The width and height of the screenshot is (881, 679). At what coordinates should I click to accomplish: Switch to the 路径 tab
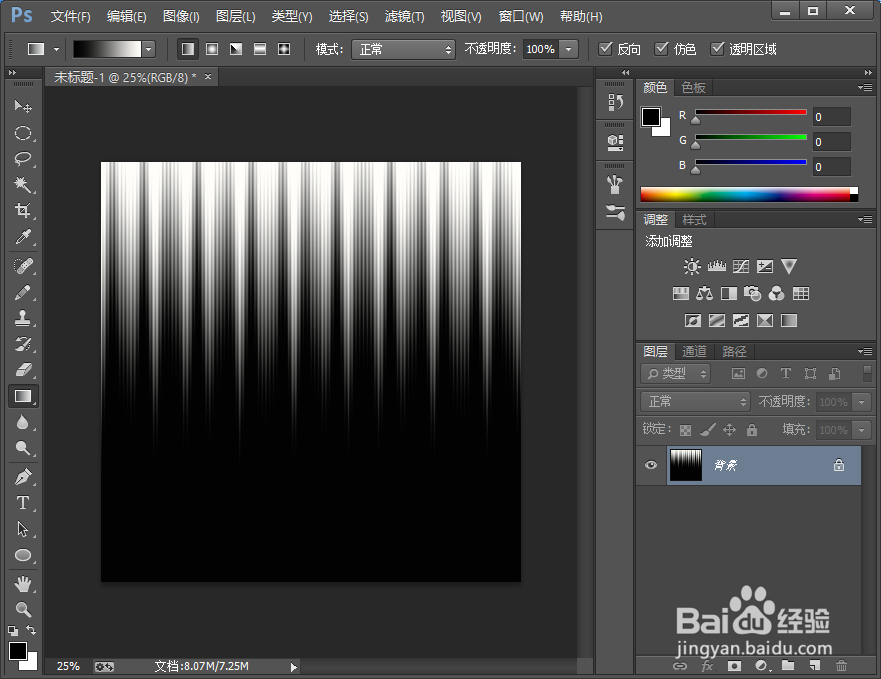[734, 351]
